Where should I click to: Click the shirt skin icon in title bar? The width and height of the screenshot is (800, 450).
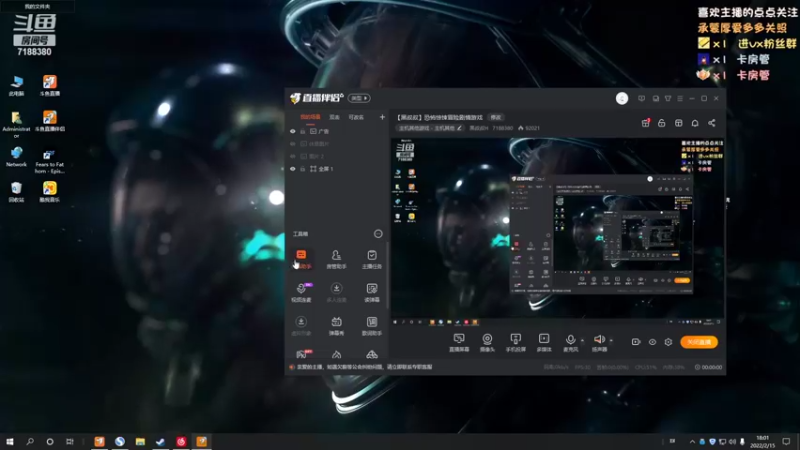668,98
